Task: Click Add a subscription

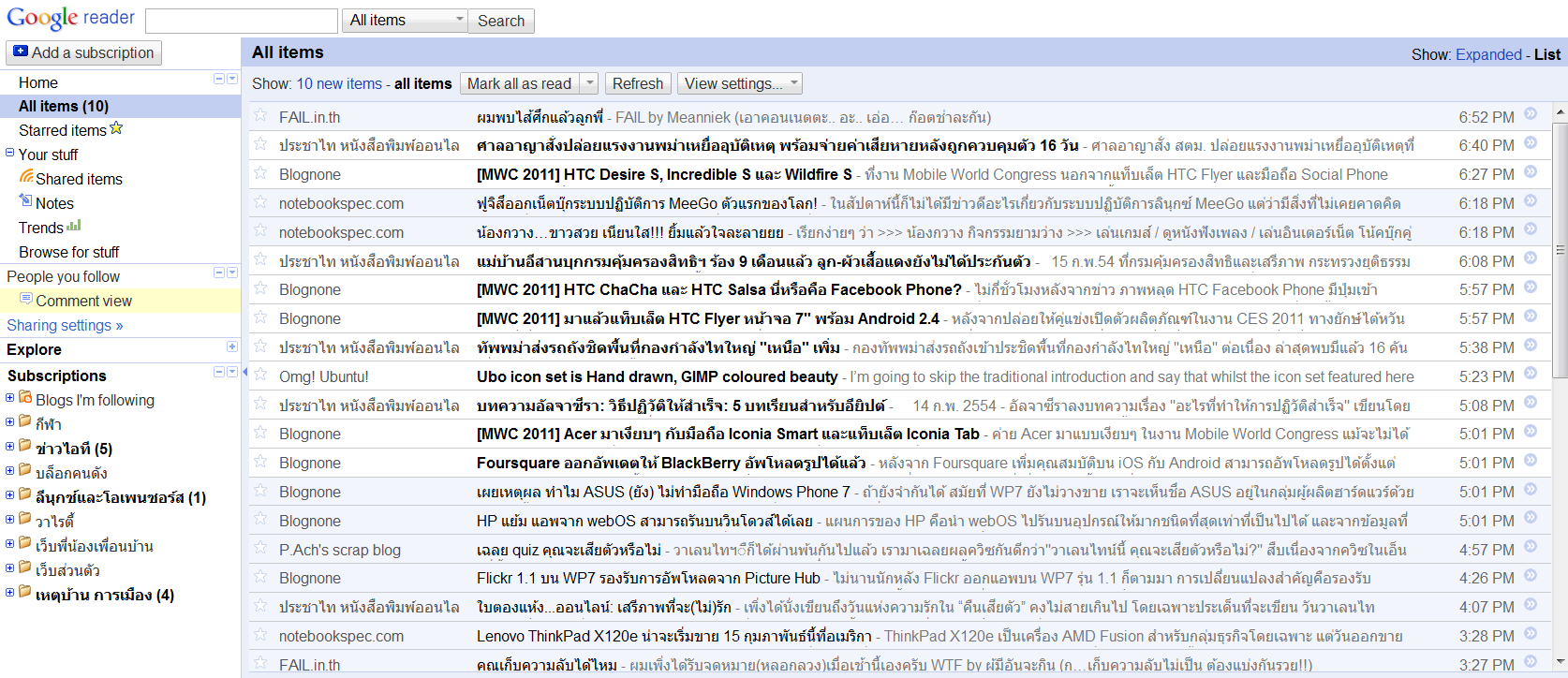Action: 84,52
